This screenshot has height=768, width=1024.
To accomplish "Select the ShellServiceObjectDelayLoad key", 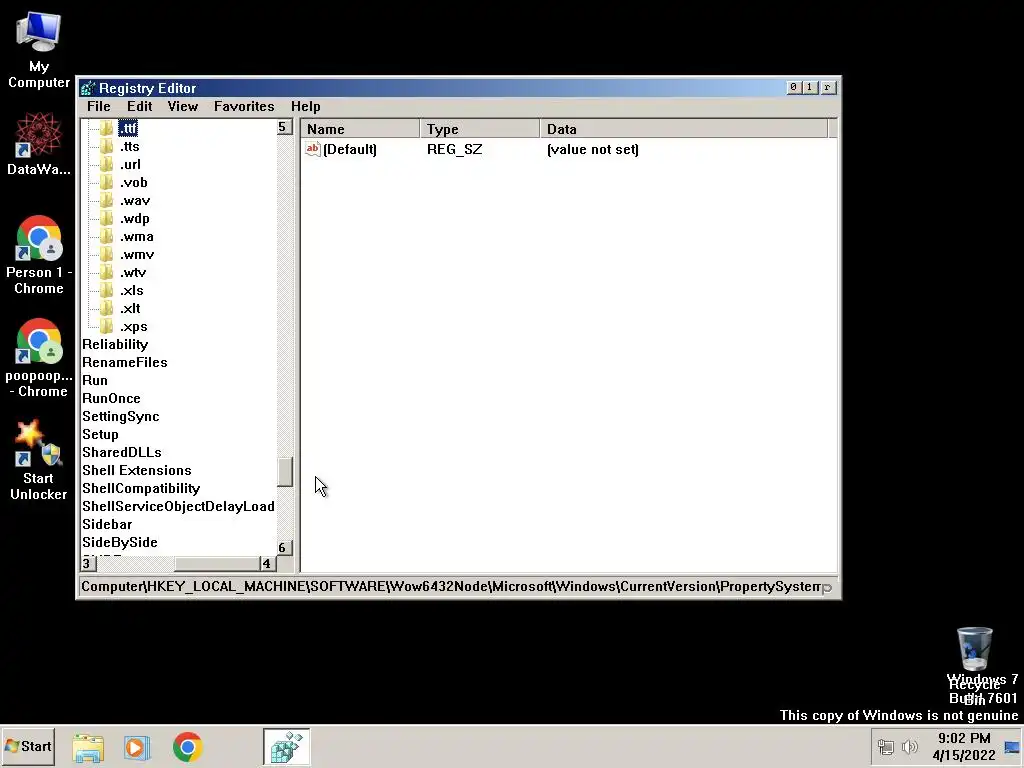I will (178, 506).
